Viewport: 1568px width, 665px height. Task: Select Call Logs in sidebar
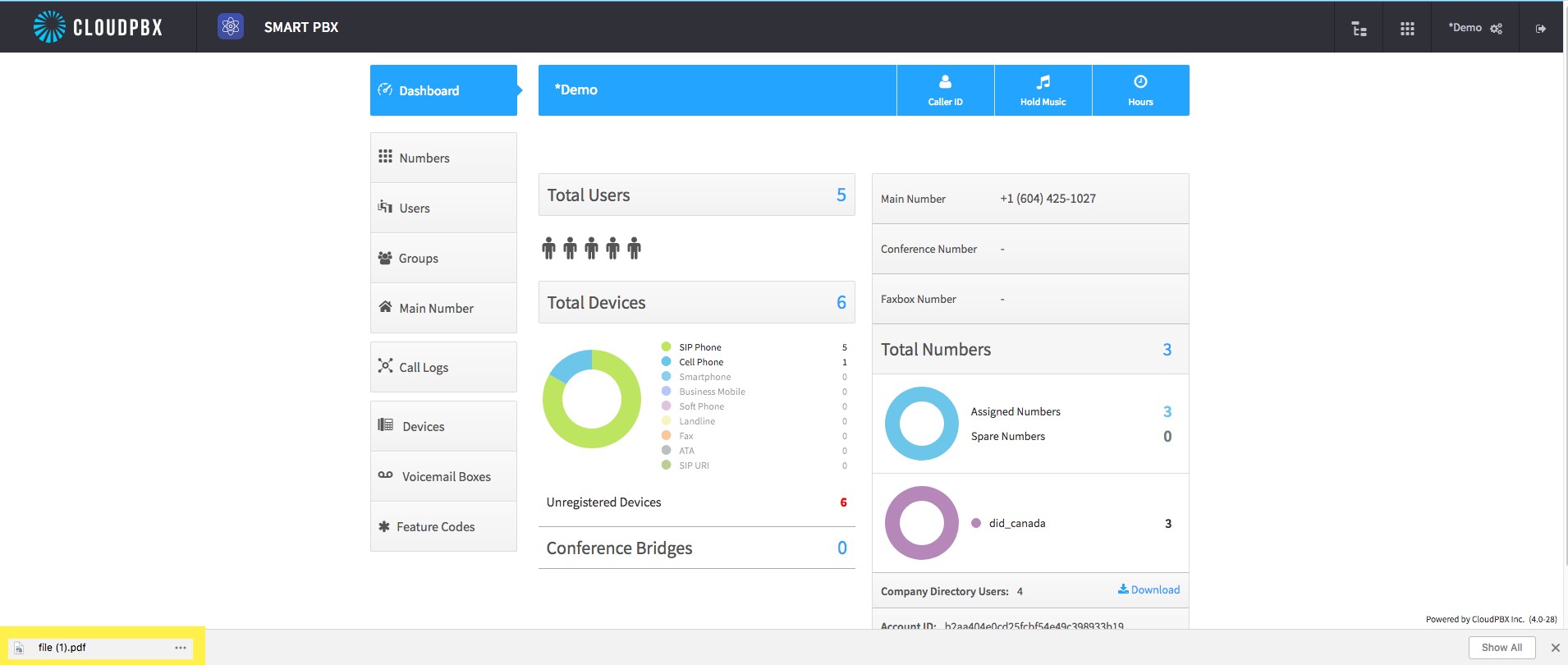pos(443,367)
